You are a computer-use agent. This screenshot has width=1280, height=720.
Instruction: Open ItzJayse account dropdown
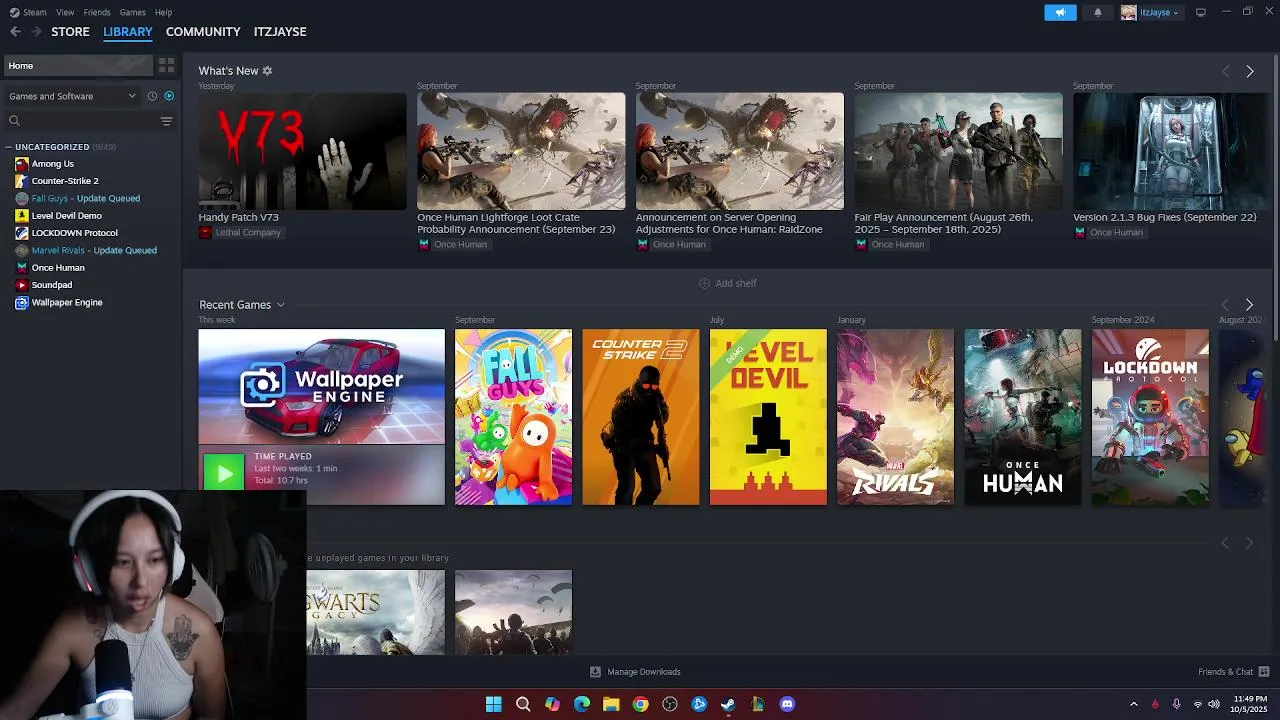point(1152,12)
